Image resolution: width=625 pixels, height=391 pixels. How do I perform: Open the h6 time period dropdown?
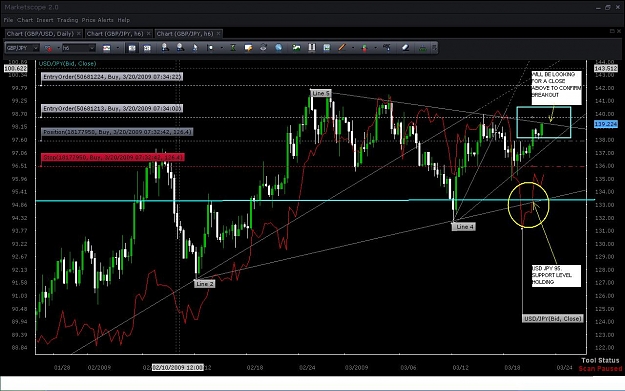click(92, 48)
